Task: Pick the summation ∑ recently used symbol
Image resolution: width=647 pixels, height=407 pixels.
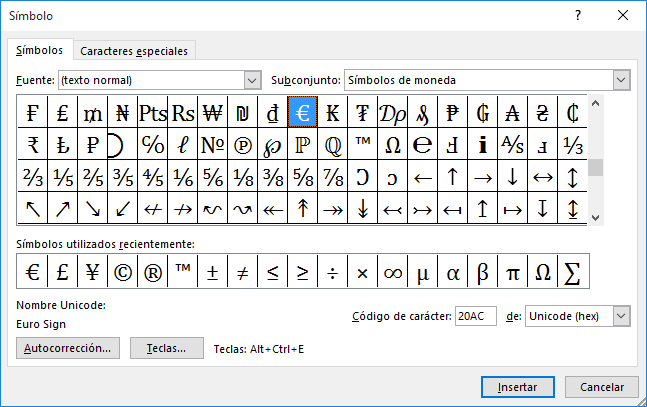Action: pos(573,271)
